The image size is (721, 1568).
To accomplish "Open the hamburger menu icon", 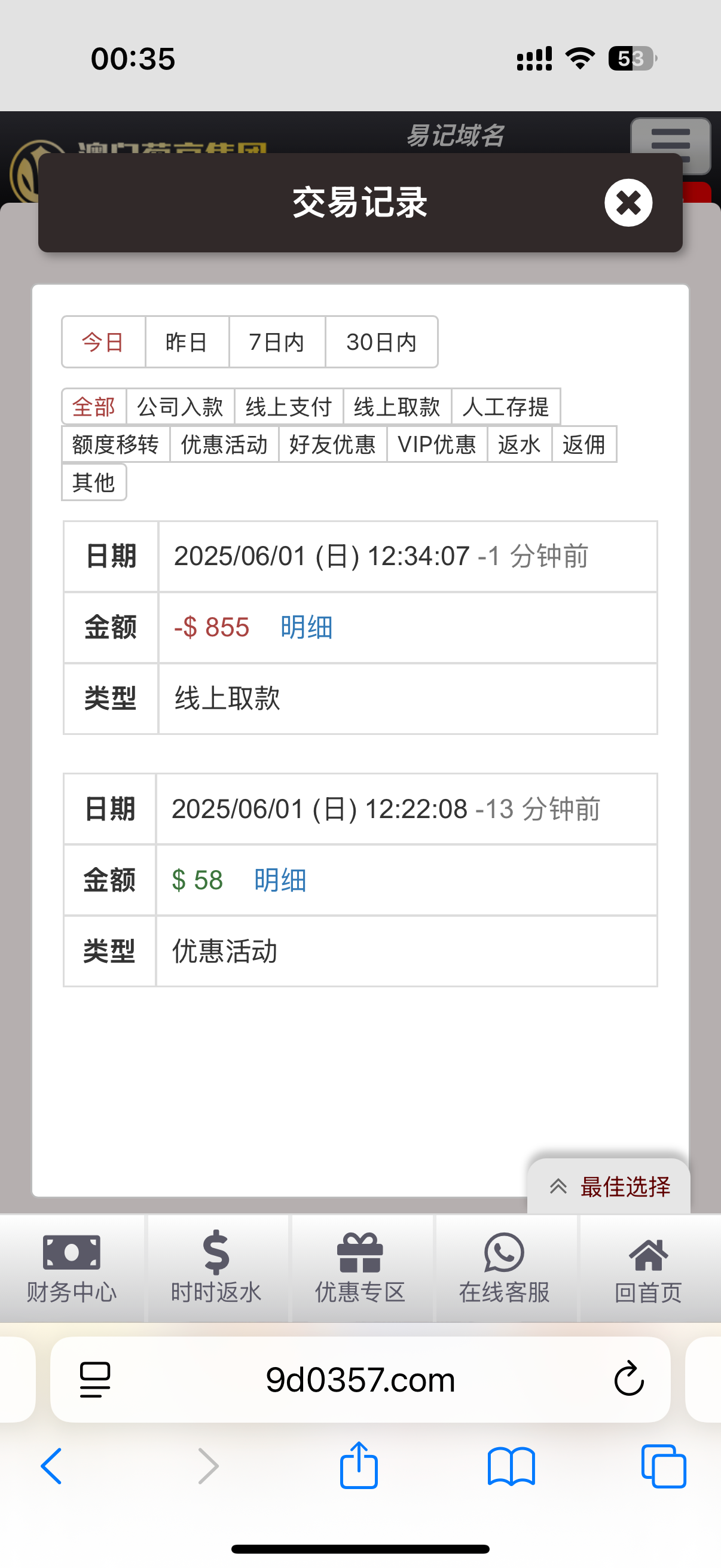I will point(670,144).
